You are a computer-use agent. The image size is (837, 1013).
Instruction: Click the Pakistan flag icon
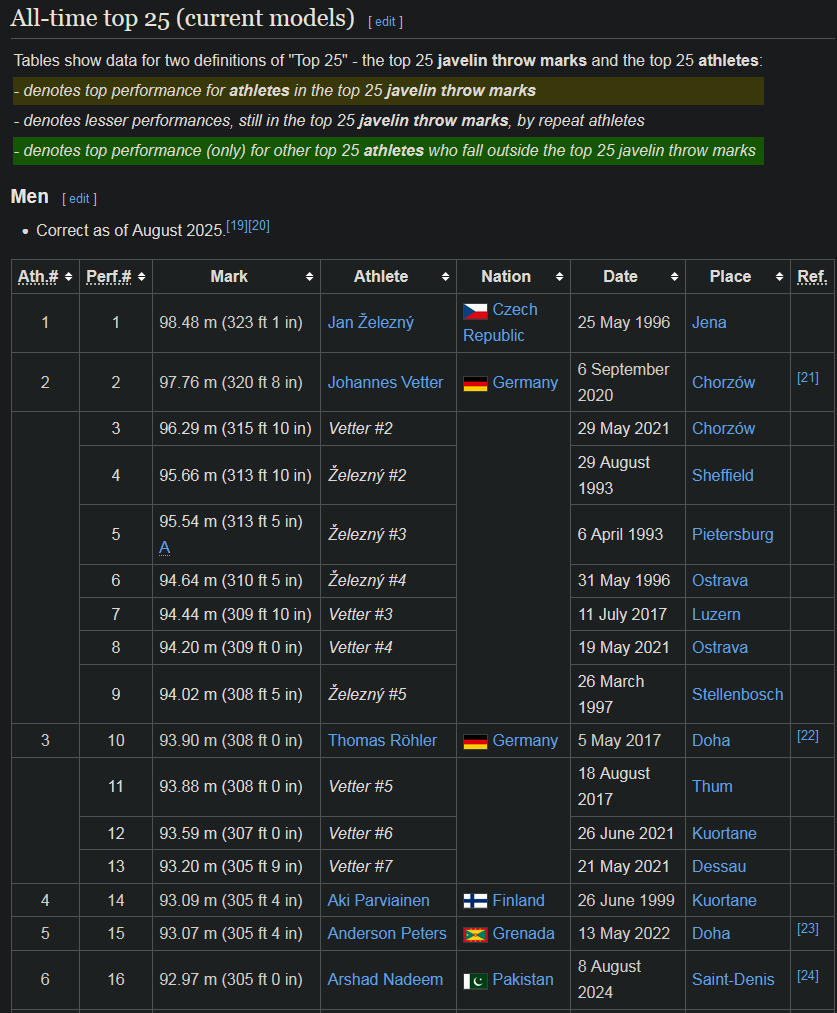tap(475, 981)
